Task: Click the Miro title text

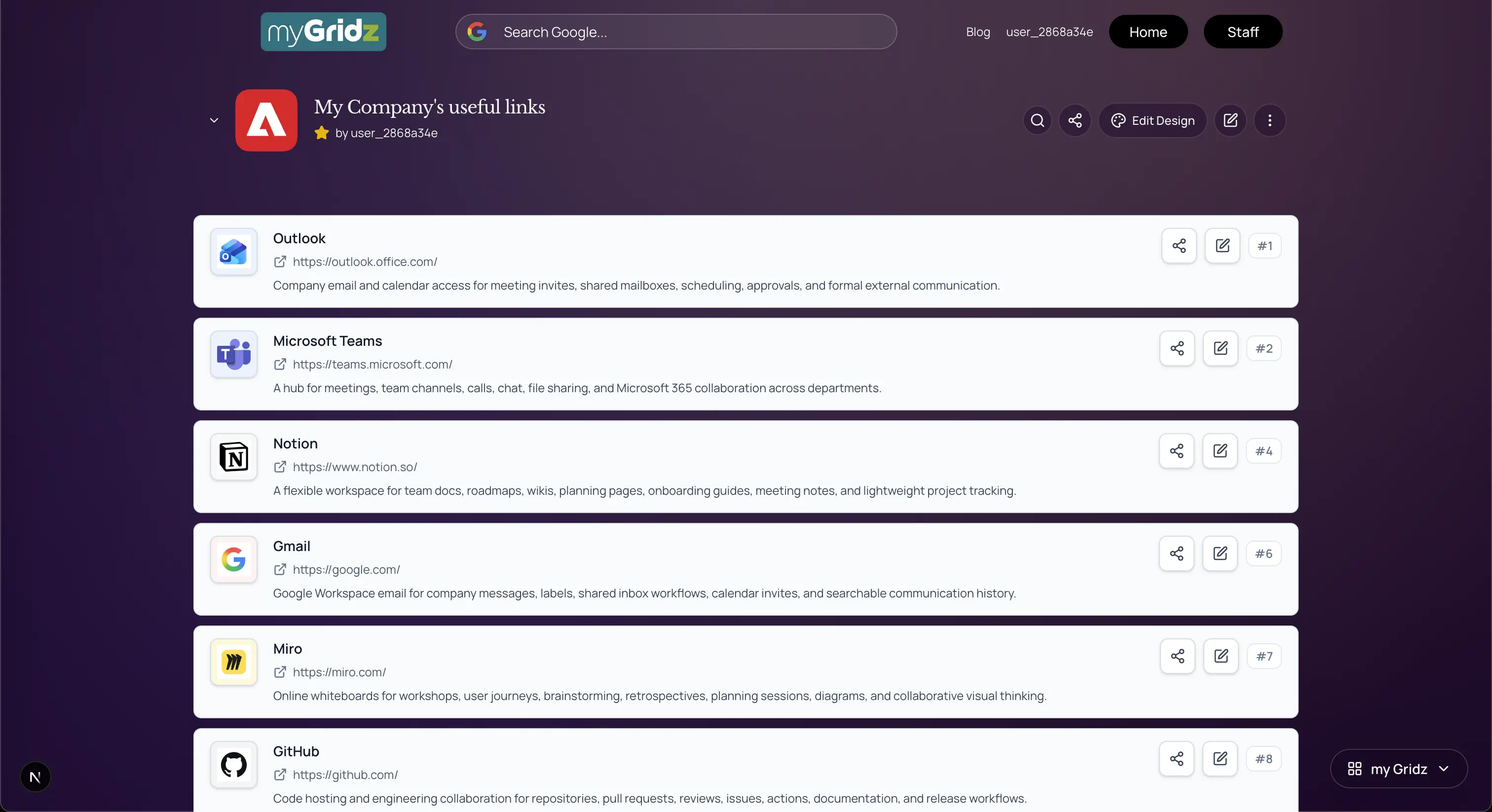Action: (287, 648)
